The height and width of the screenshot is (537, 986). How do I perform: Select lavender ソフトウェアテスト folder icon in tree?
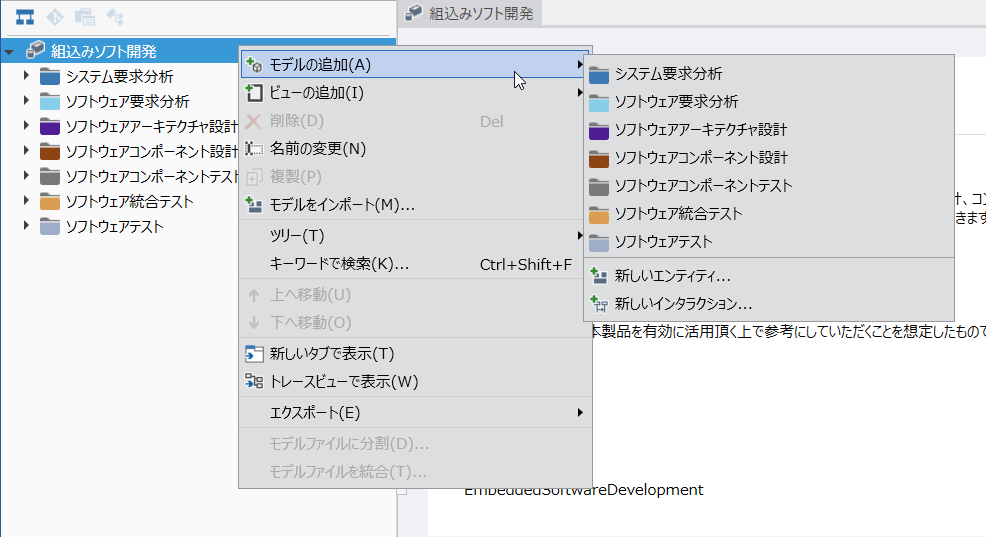[x=50, y=226]
